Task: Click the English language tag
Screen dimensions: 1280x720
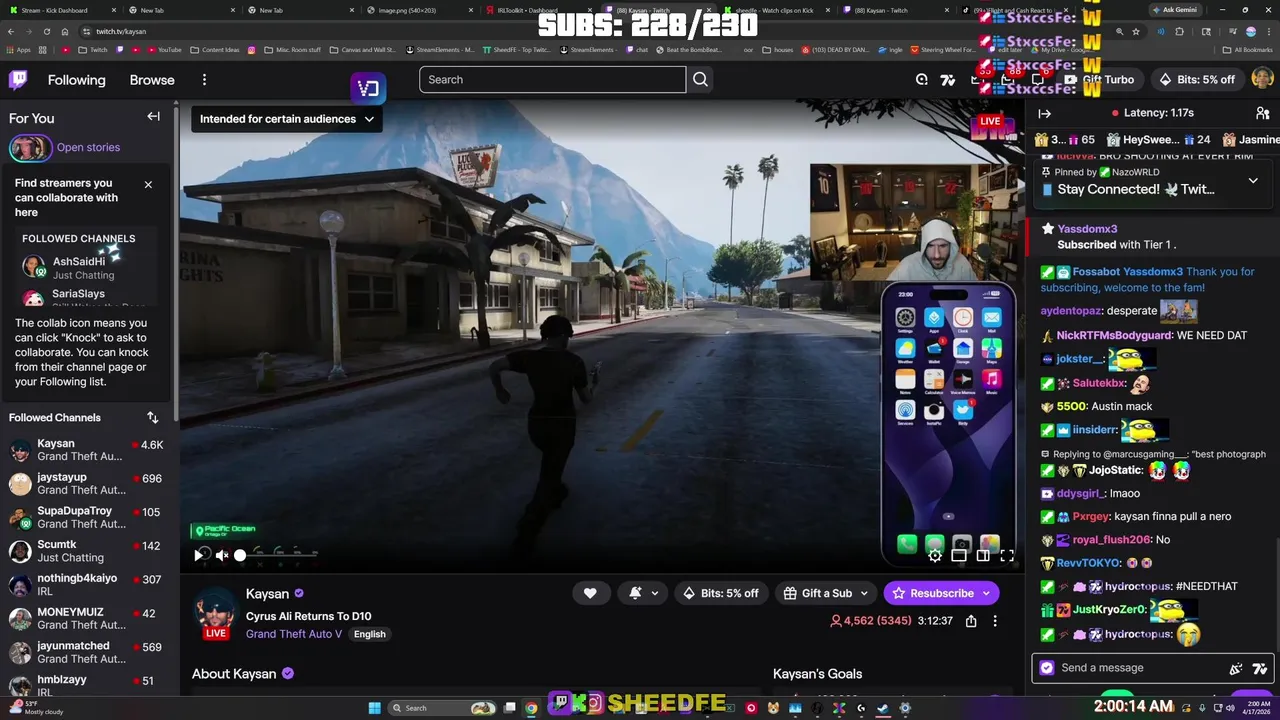Action: (369, 634)
